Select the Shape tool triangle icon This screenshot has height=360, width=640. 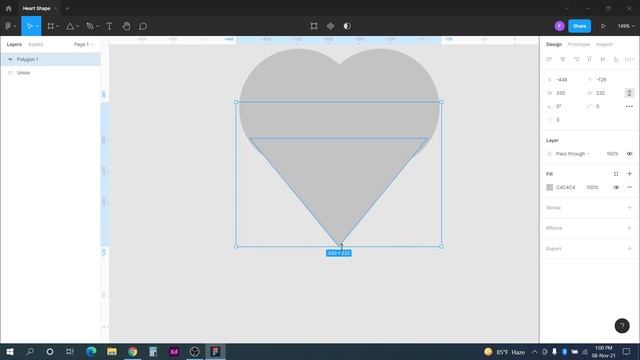pos(70,26)
